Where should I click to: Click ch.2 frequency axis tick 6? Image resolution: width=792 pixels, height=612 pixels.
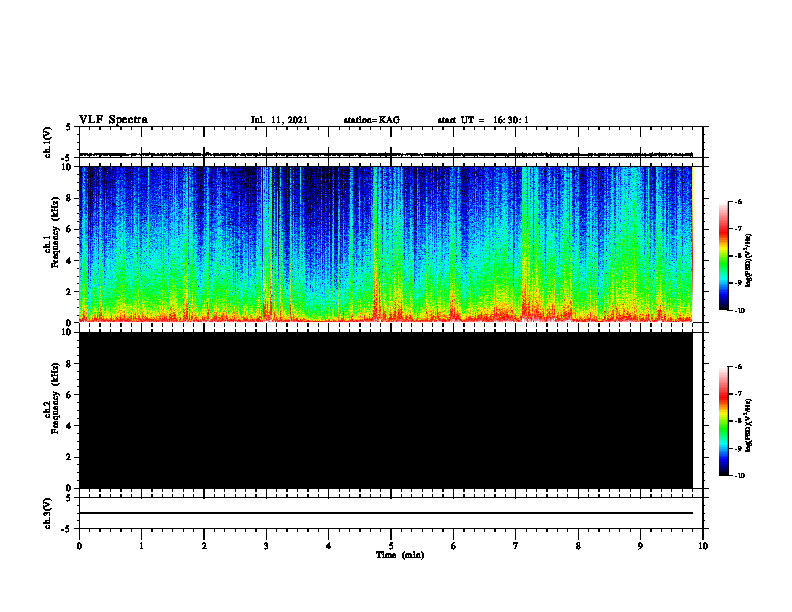70,395
